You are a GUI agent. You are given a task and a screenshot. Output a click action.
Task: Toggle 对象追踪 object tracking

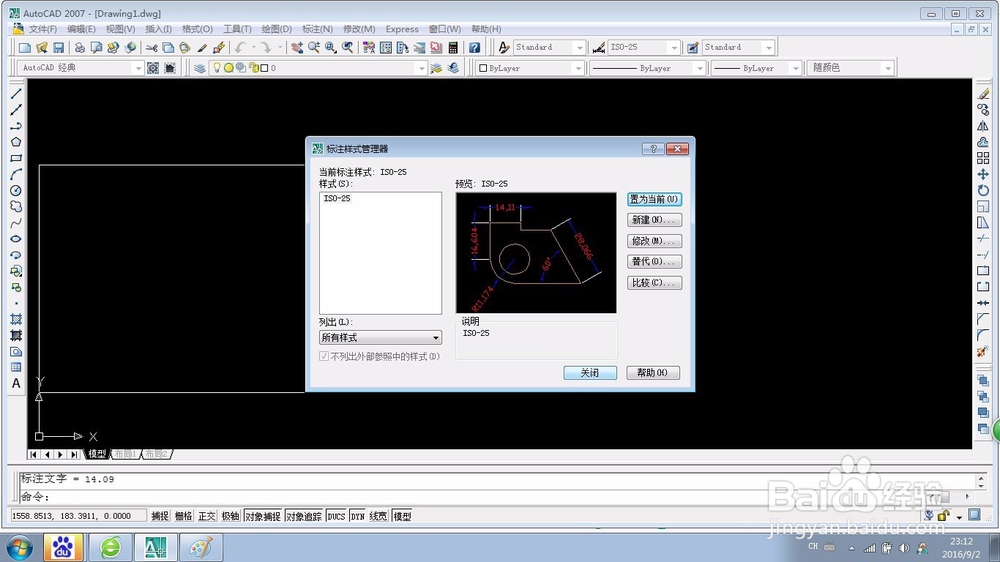click(304, 516)
